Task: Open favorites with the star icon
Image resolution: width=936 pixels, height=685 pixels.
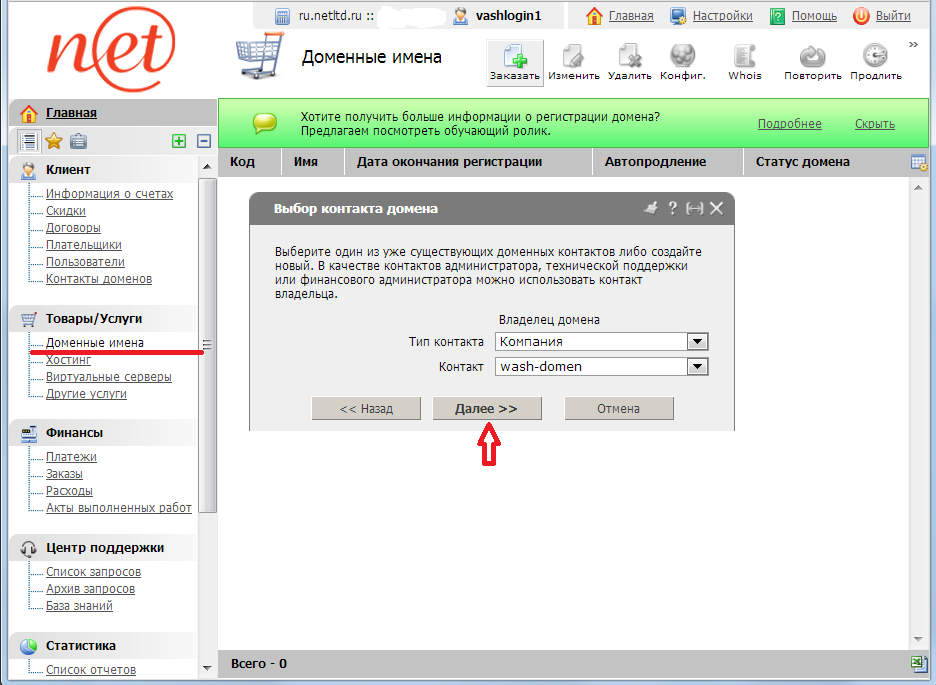Action: coord(54,141)
